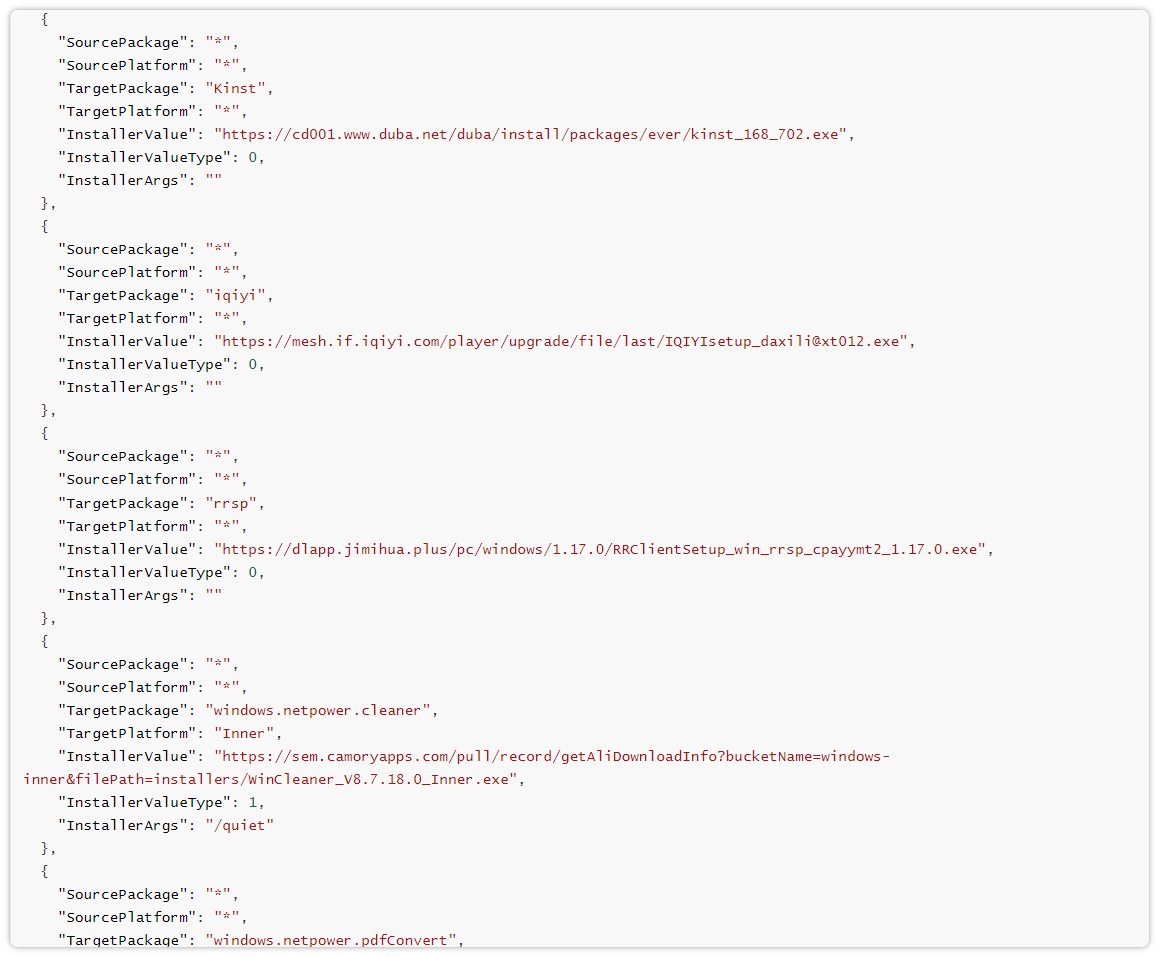Screen dimensions: 1159x957
Task: Click the iqiyi.com IQIYIsetup installer URL
Action: [564, 341]
